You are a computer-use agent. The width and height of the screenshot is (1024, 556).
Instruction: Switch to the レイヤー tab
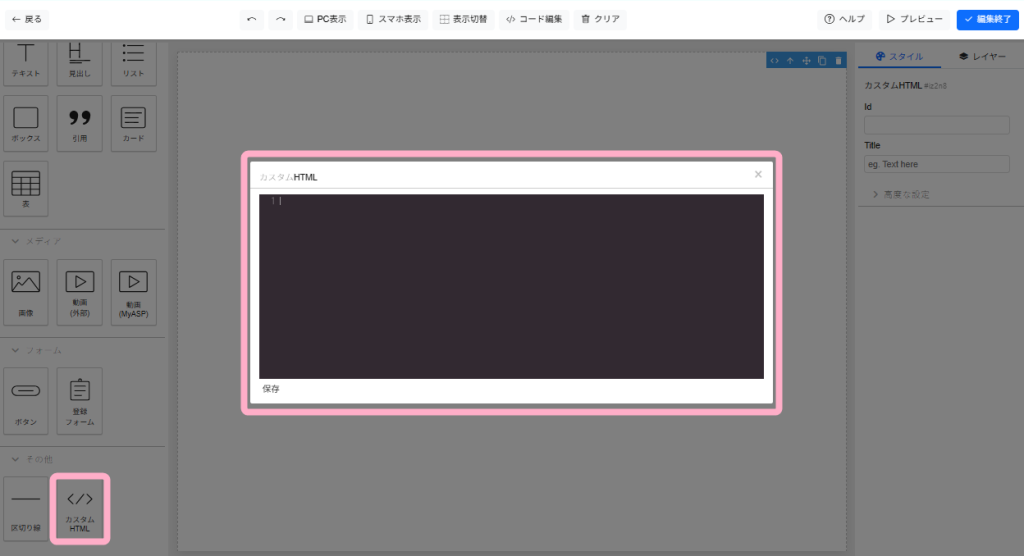click(x=982, y=57)
